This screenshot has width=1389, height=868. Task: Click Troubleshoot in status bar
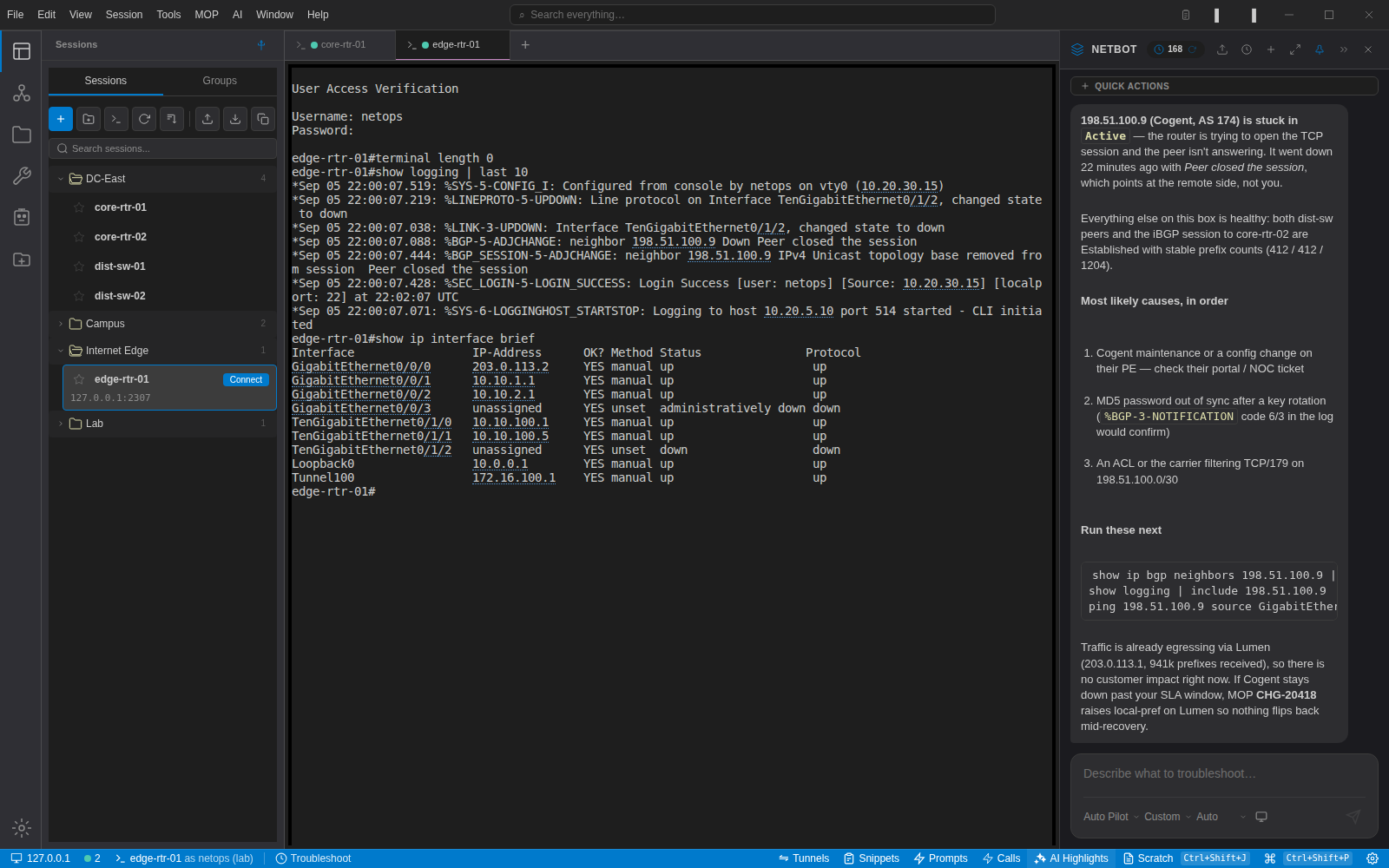(x=313, y=858)
